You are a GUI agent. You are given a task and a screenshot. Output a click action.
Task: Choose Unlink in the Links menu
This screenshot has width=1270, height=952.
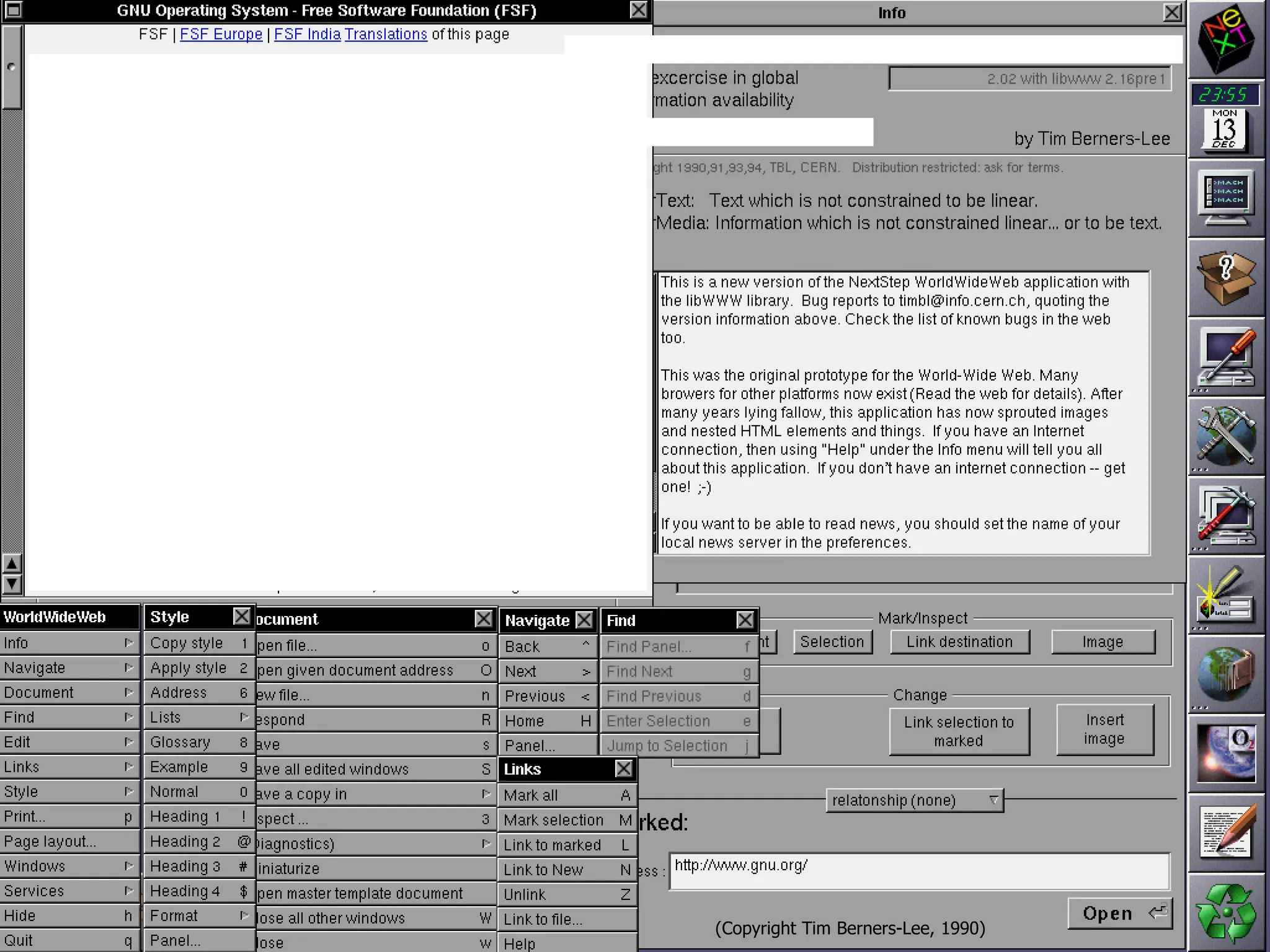tap(567, 894)
